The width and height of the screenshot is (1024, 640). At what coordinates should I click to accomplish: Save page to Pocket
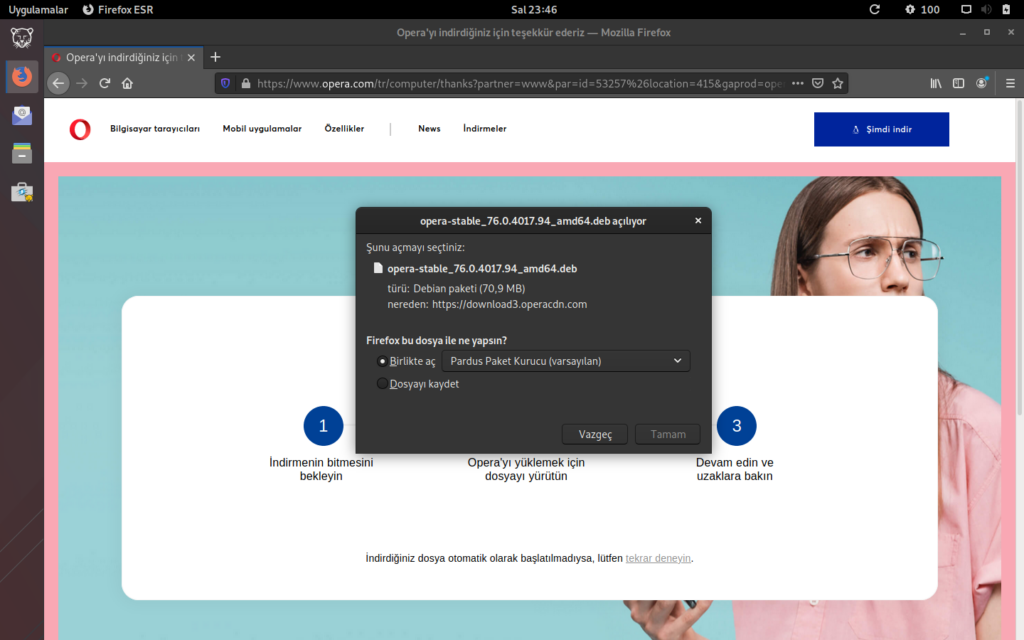click(x=818, y=84)
